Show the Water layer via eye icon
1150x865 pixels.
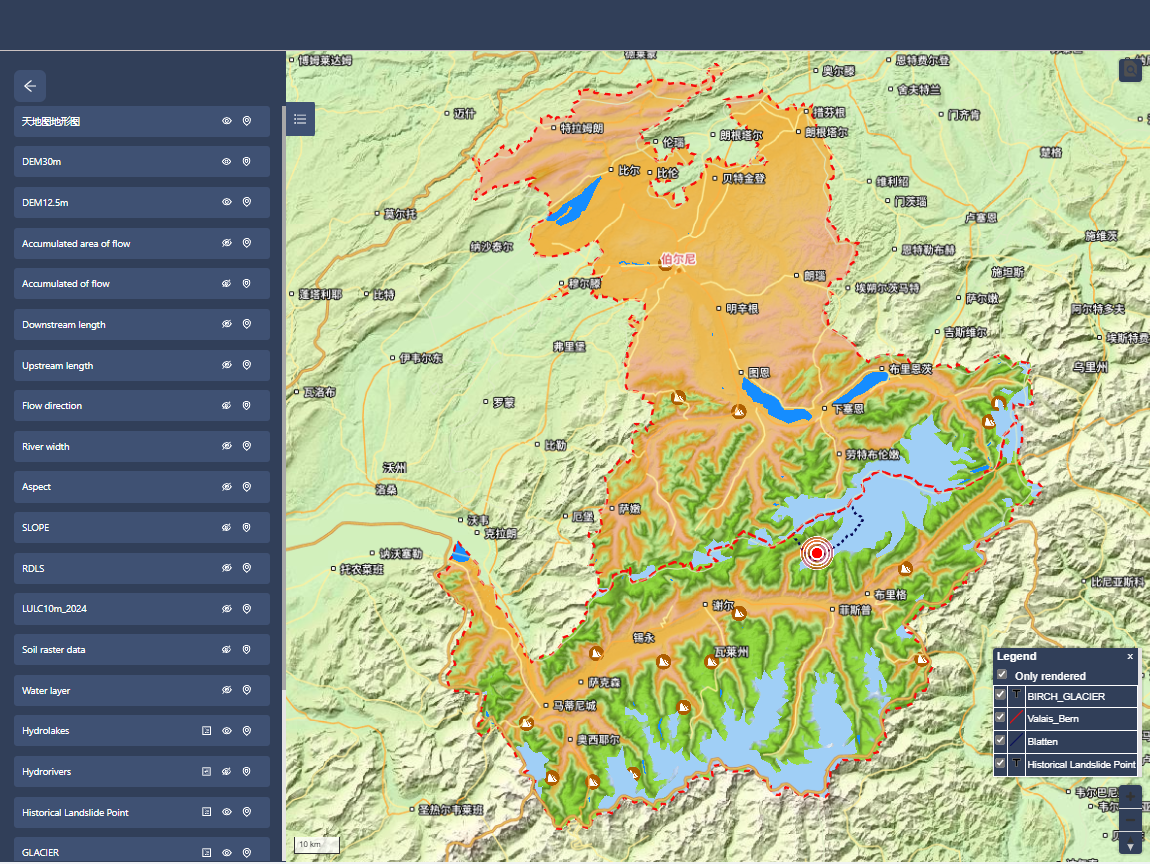(227, 690)
